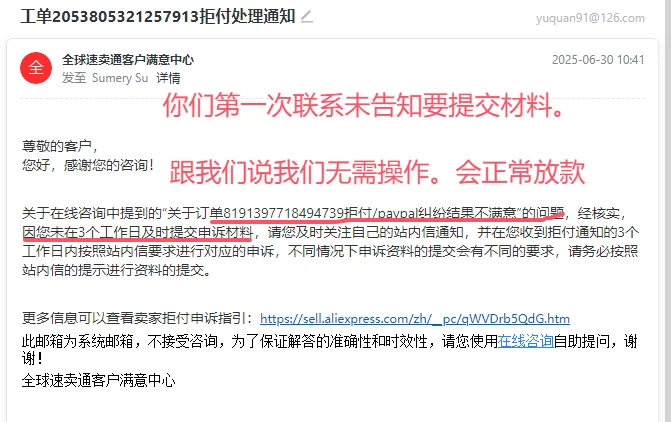Viewport: 671px width, 422px height.
Task: Click sender name 全球速卖通客户满意中心 in header
Action: click(x=128, y=60)
